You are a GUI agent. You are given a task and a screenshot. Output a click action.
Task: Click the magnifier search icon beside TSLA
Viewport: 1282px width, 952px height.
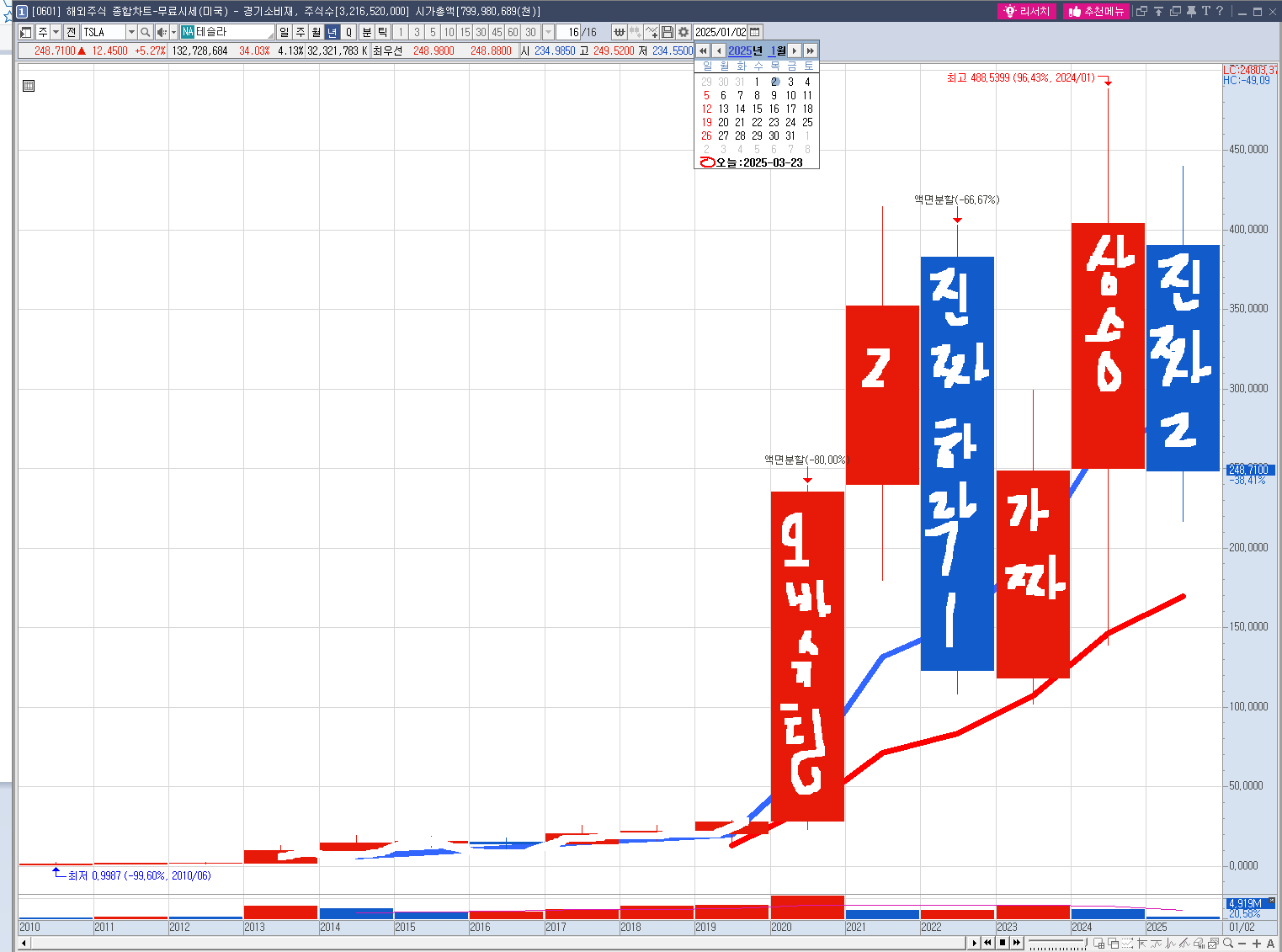(x=146, y=32)
